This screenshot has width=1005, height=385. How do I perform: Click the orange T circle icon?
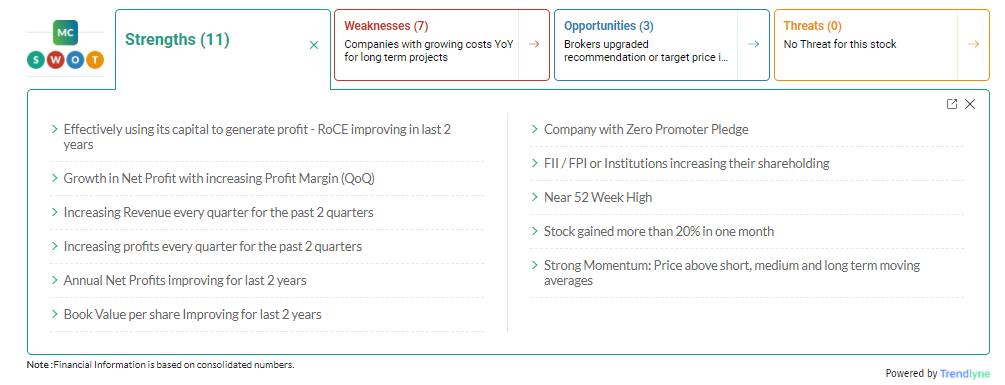(x=94, y=60)
